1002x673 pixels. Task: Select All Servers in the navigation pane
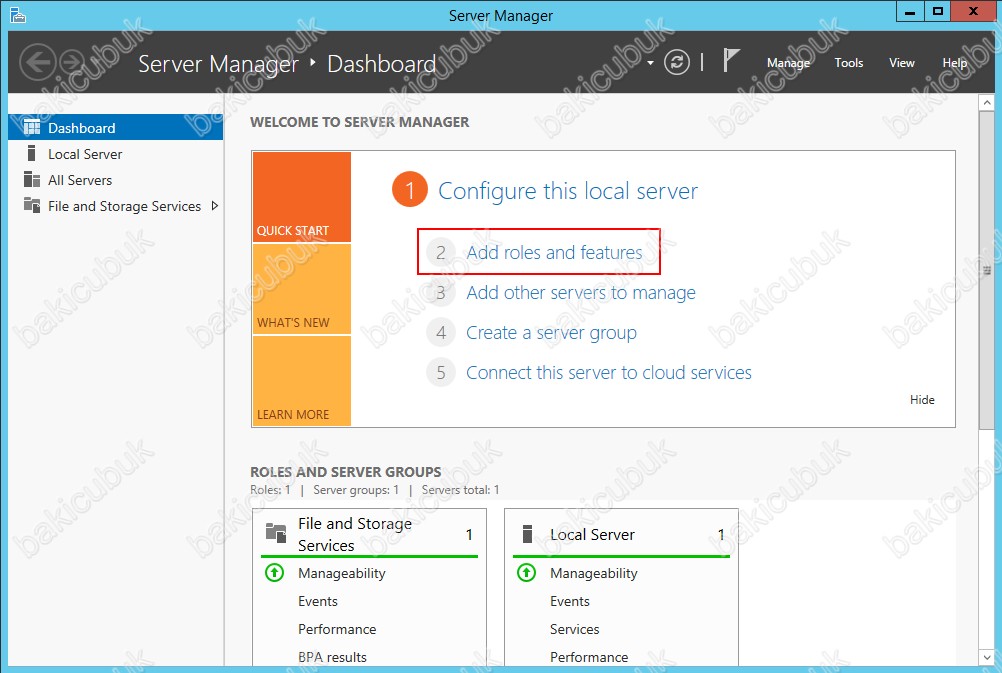116,180
